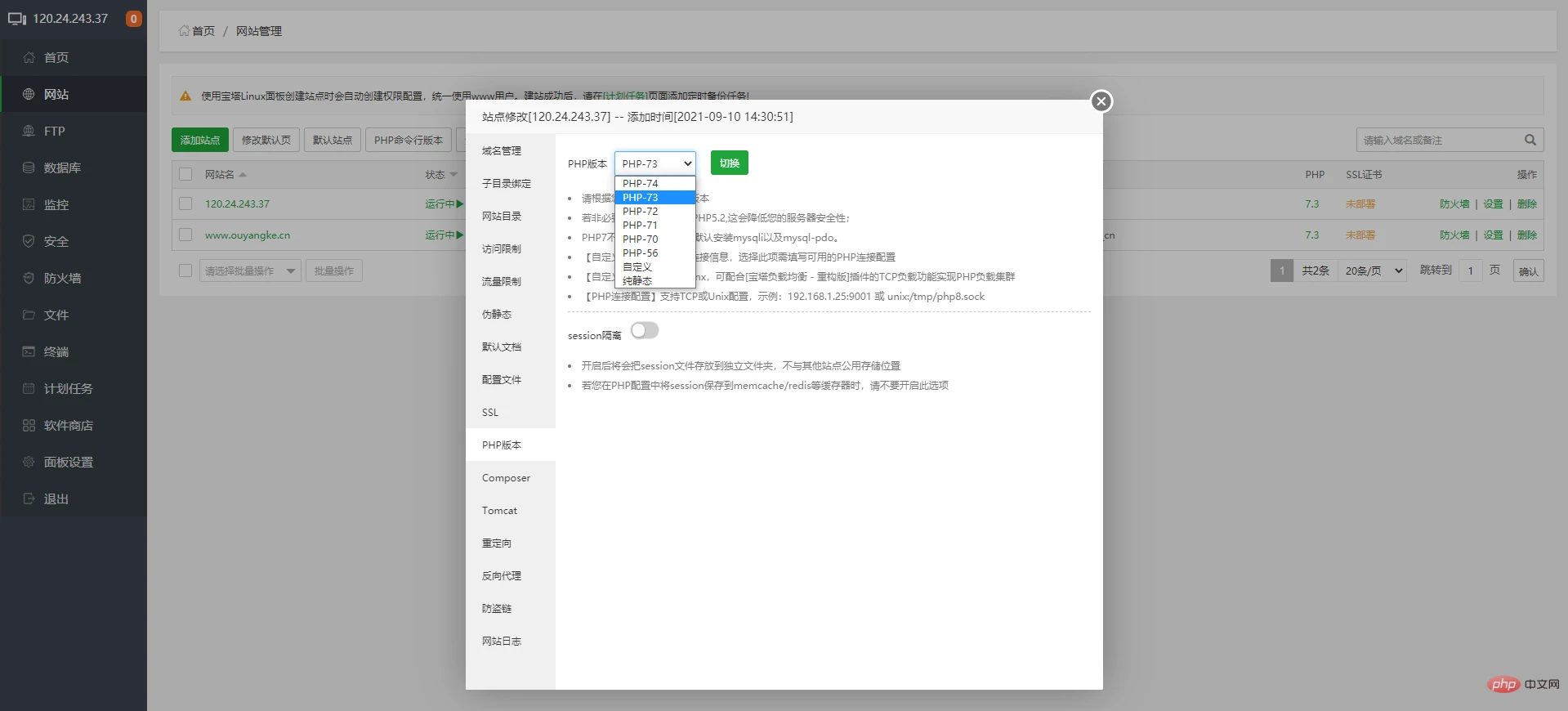This screenshot has height=711, width=1568.
Task: Click the server monitor icon beside IP address
Action: click(x=17, y=19)
